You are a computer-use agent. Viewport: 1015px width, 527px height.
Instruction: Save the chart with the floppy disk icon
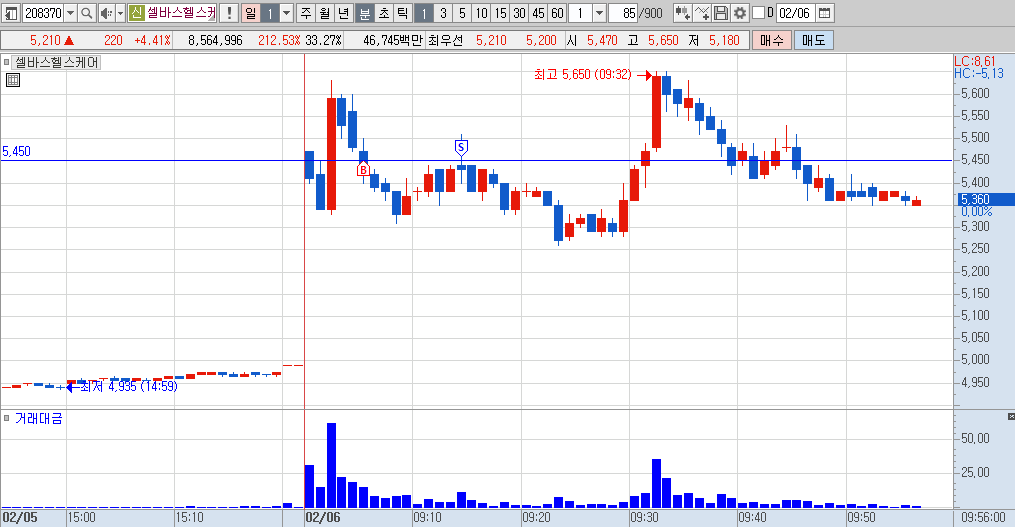click(x=720, y=13)
